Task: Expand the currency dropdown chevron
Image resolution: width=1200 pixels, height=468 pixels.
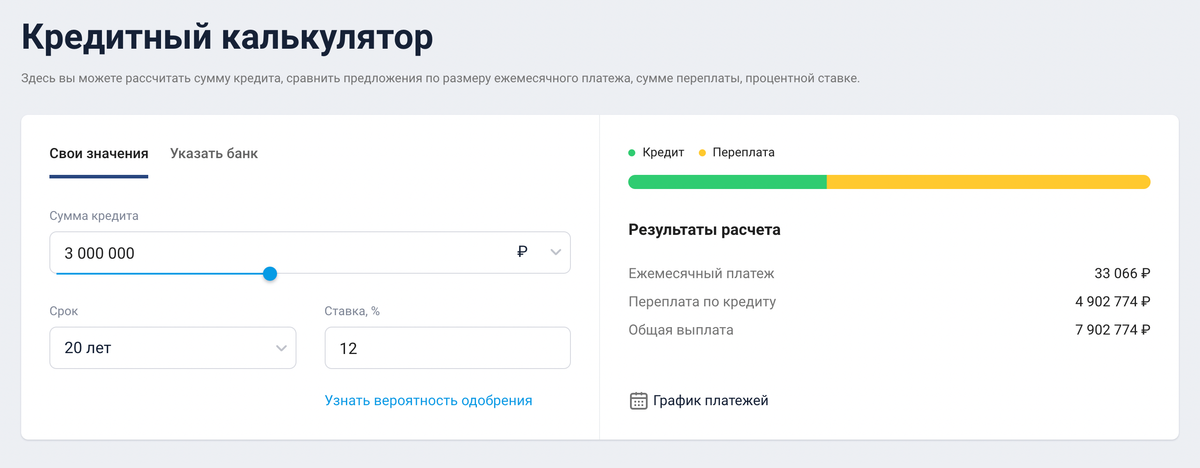Action: coord(556,253)
